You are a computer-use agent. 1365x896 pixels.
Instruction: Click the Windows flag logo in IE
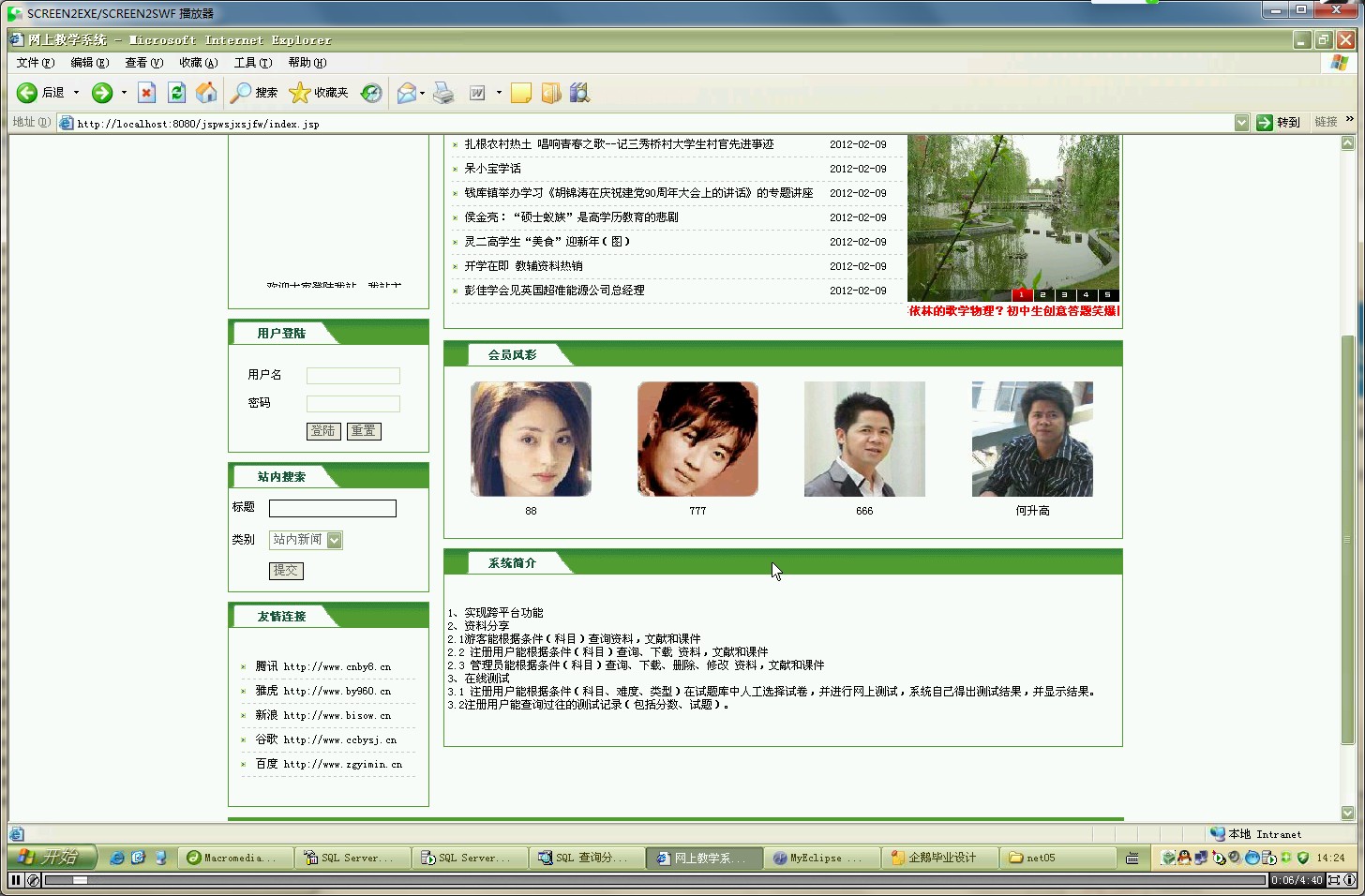click(x=1340, y=63)
